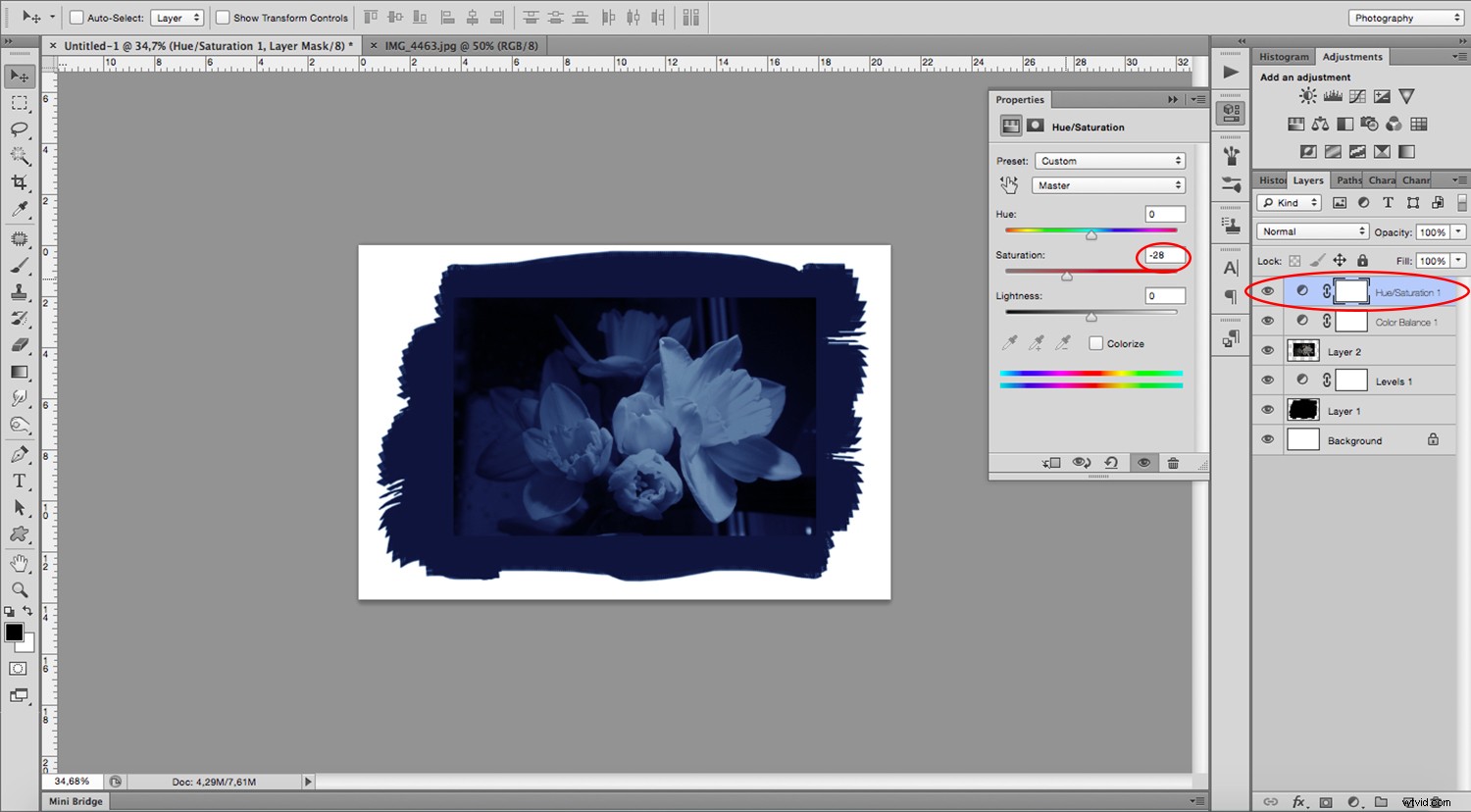Click the Mini Bridge button

tap(75, 801)
